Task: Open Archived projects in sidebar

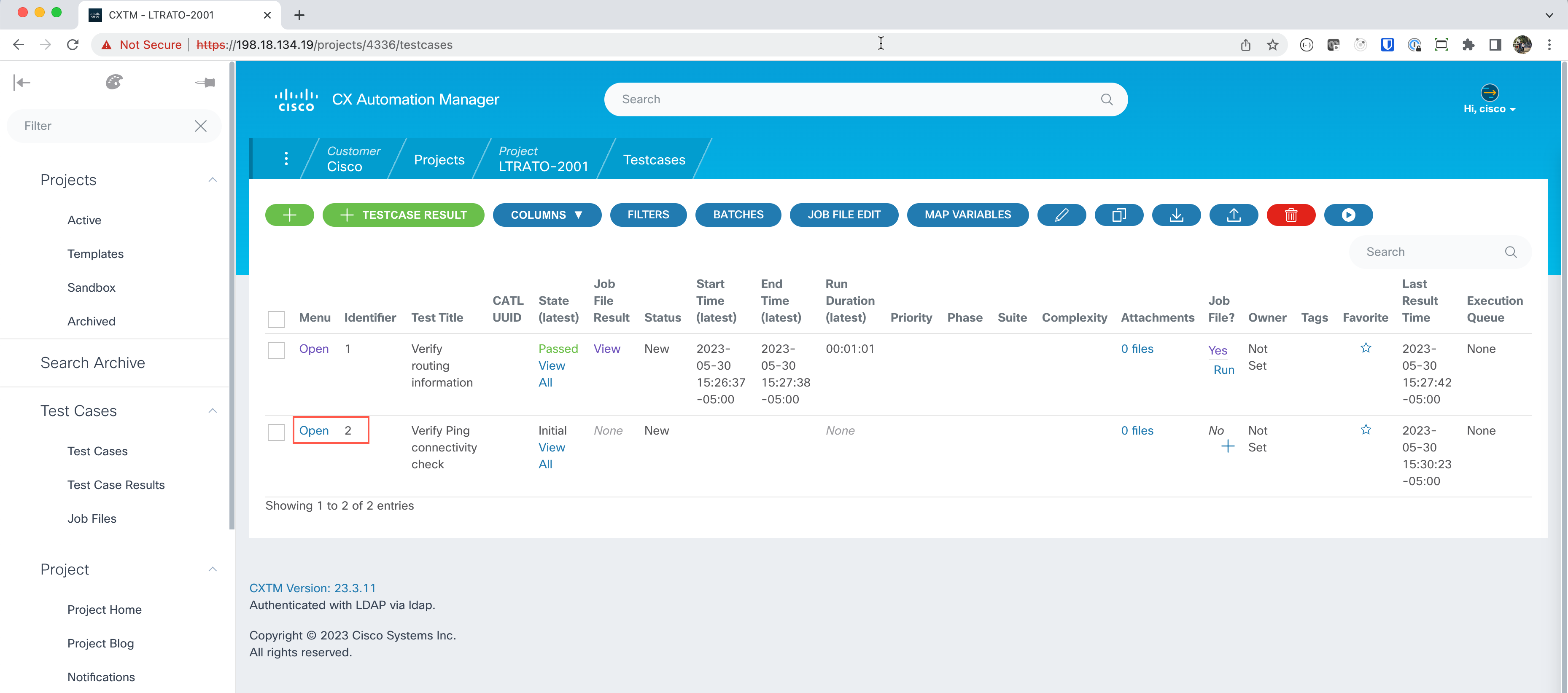Action: pos(91,321)
